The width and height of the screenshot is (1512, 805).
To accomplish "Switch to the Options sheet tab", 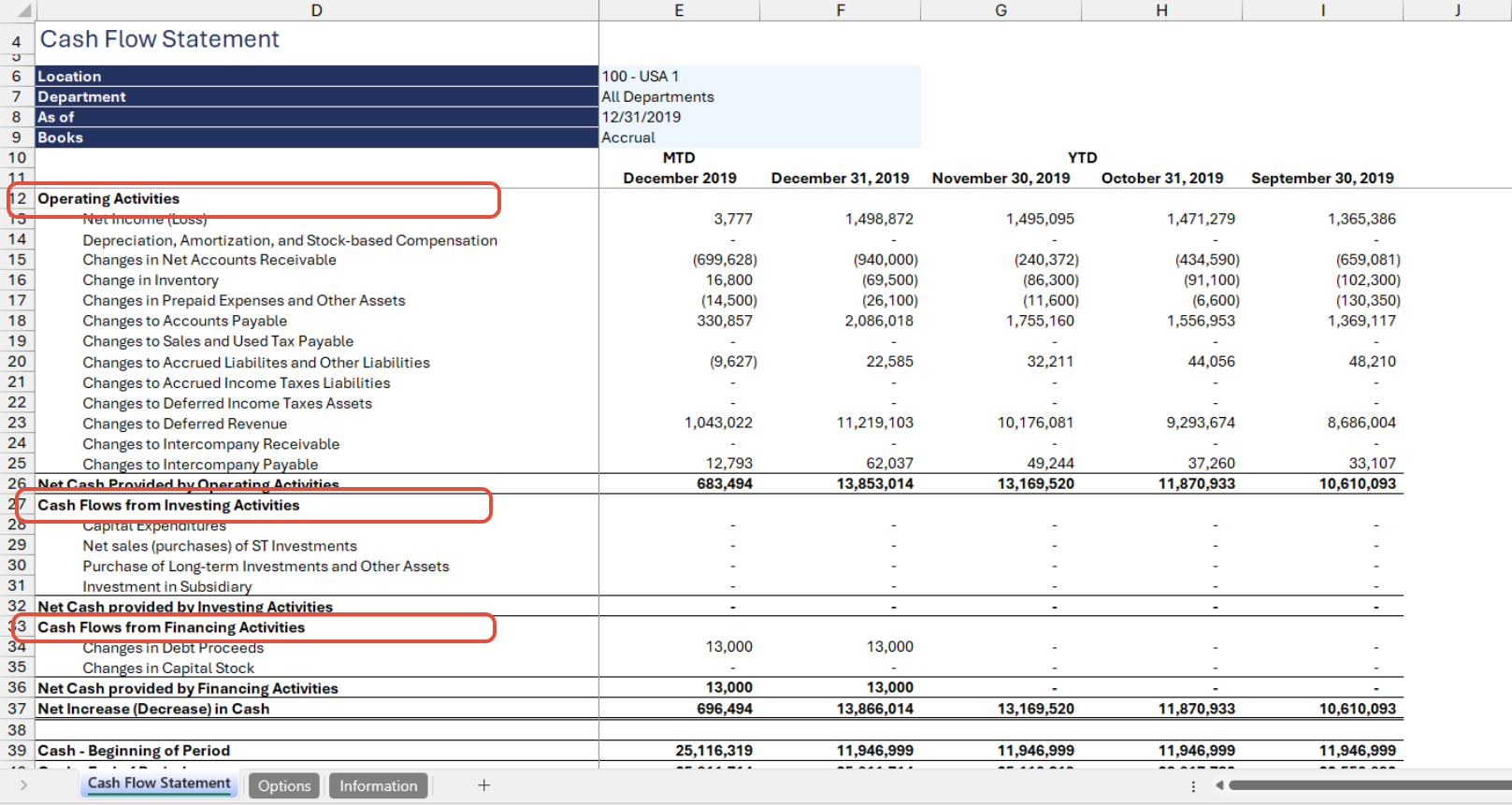I will 284,785.
